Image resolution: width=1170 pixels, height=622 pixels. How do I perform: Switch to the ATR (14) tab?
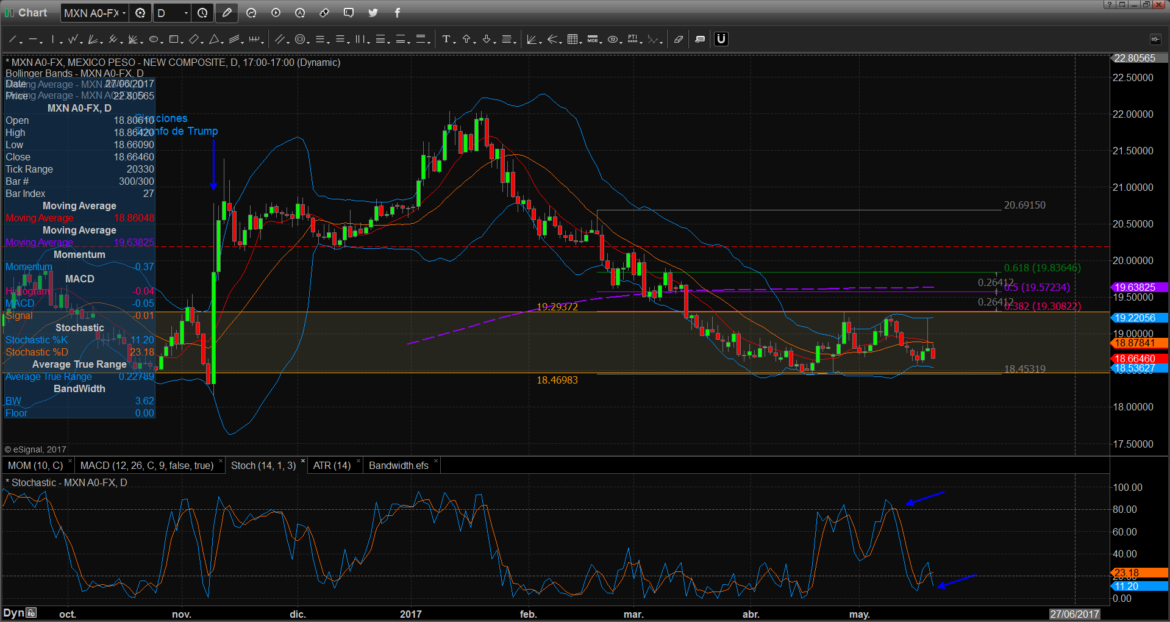331,465
